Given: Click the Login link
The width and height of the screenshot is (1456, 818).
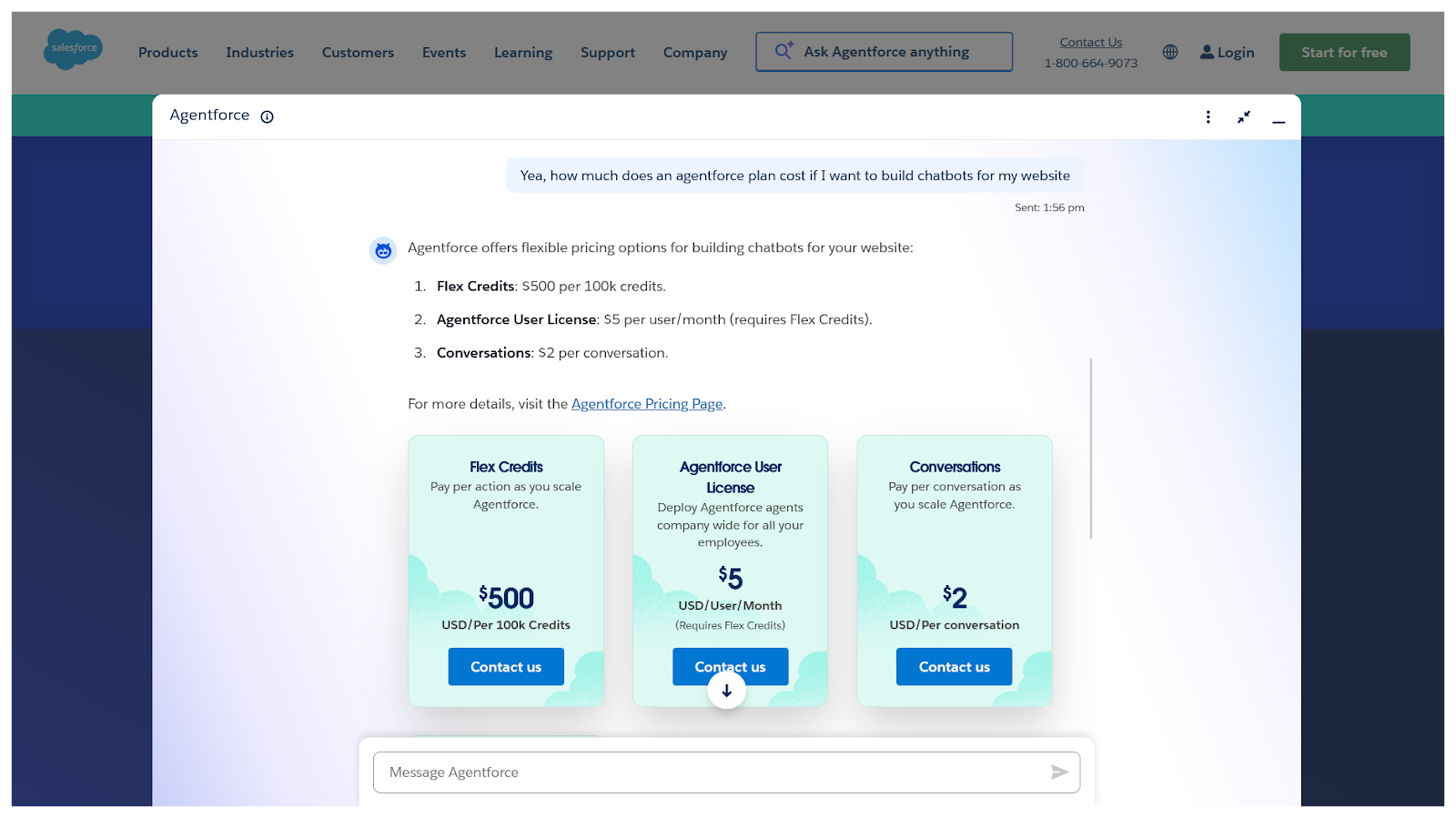Looking at the screenshot, I should (x=1227, y=53).
